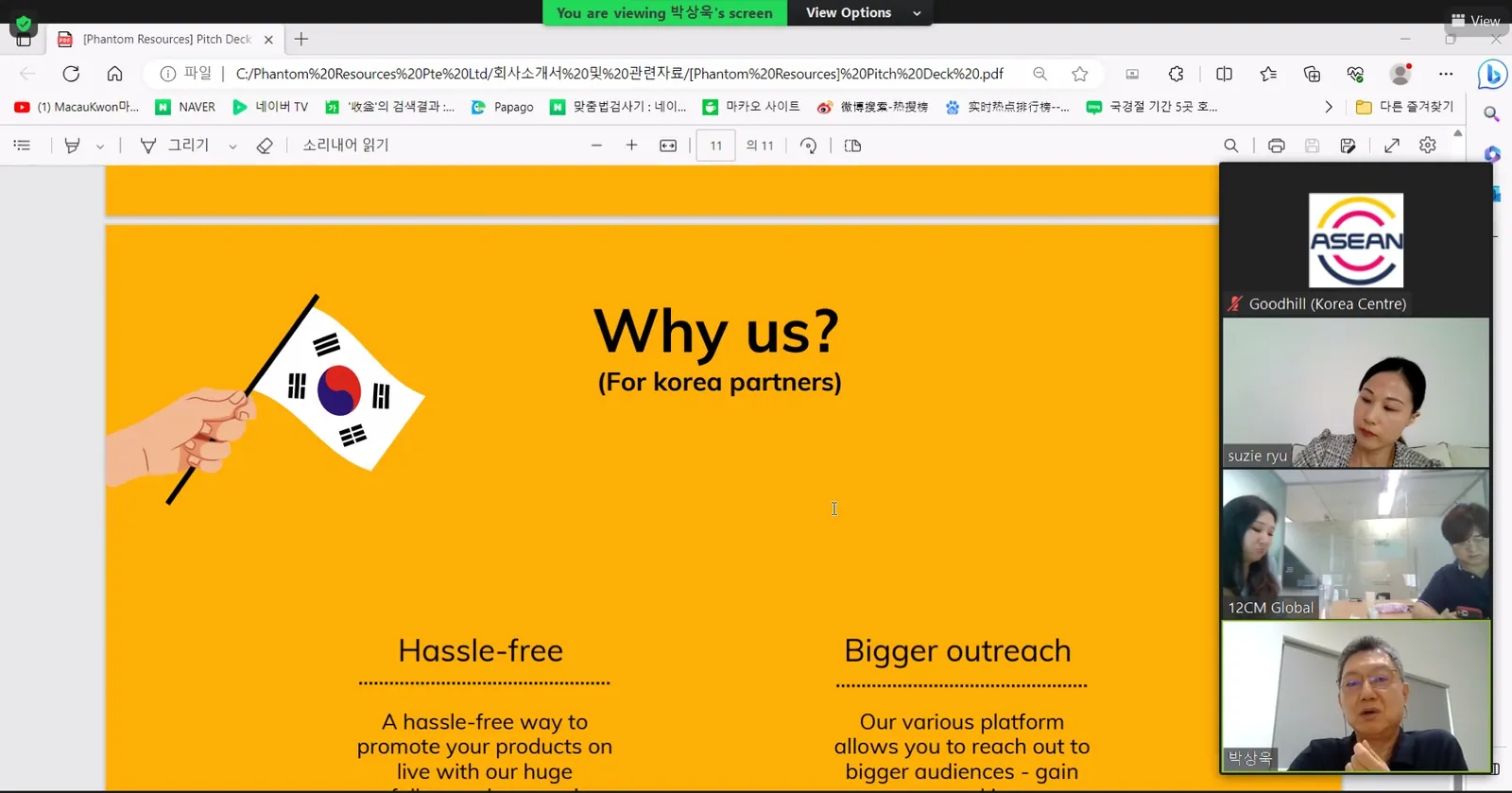Click 소리내어 읽기 read aloud button

coord(346,146)
